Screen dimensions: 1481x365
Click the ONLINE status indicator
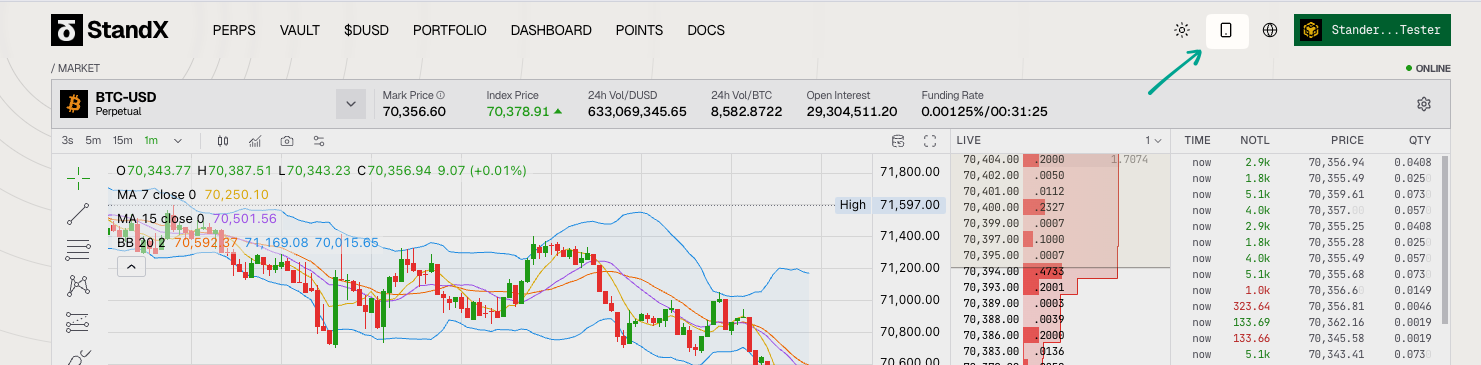point(1428,69)
